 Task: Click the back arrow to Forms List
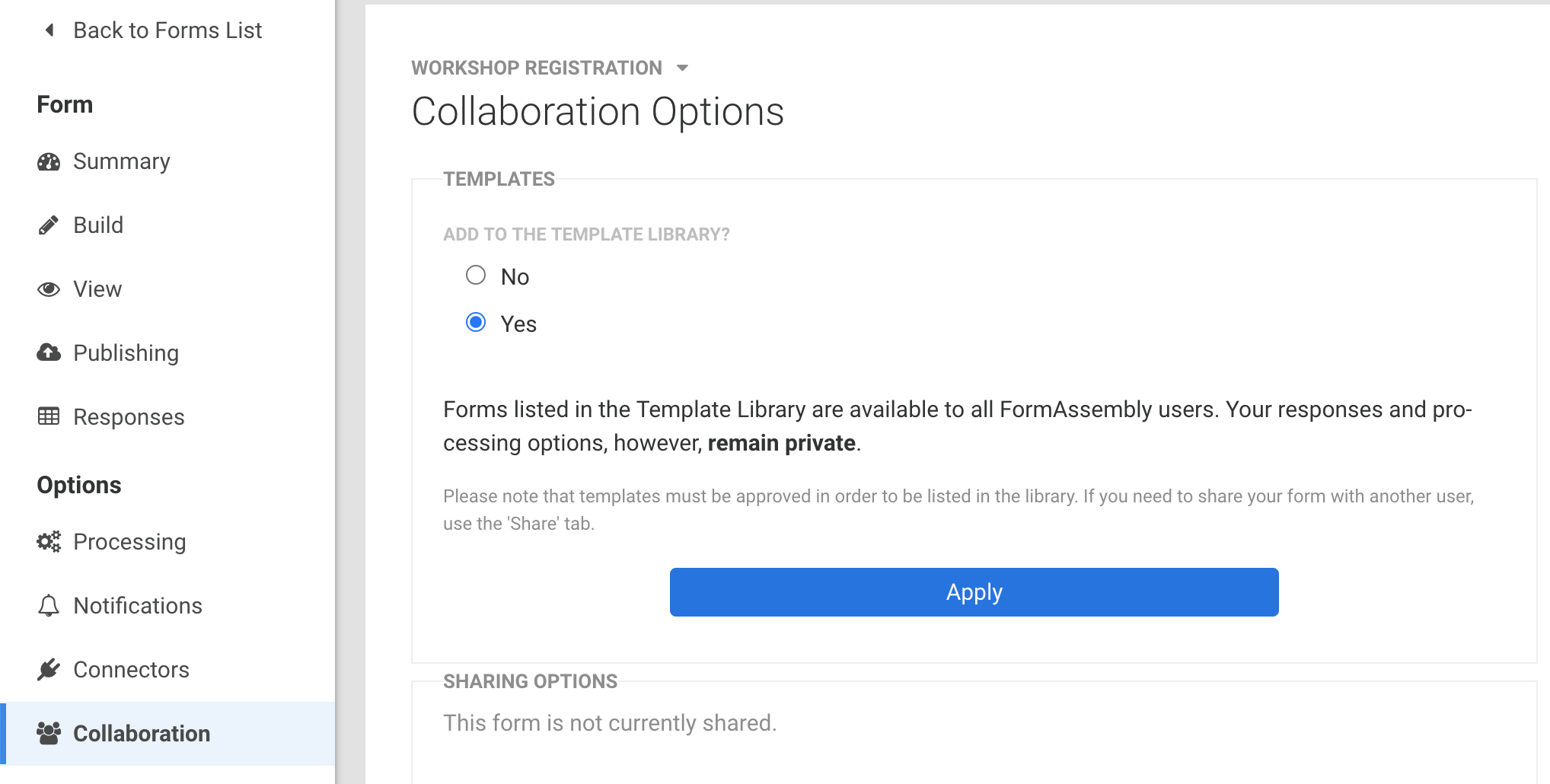point(50,30)
